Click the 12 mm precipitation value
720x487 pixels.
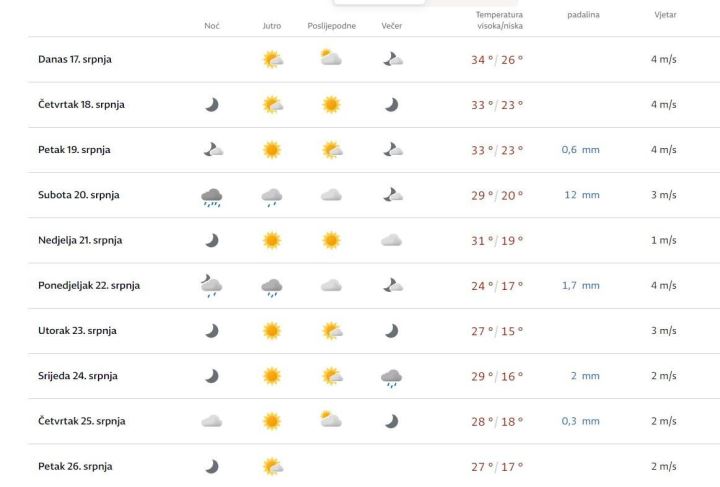pos(582,195)
